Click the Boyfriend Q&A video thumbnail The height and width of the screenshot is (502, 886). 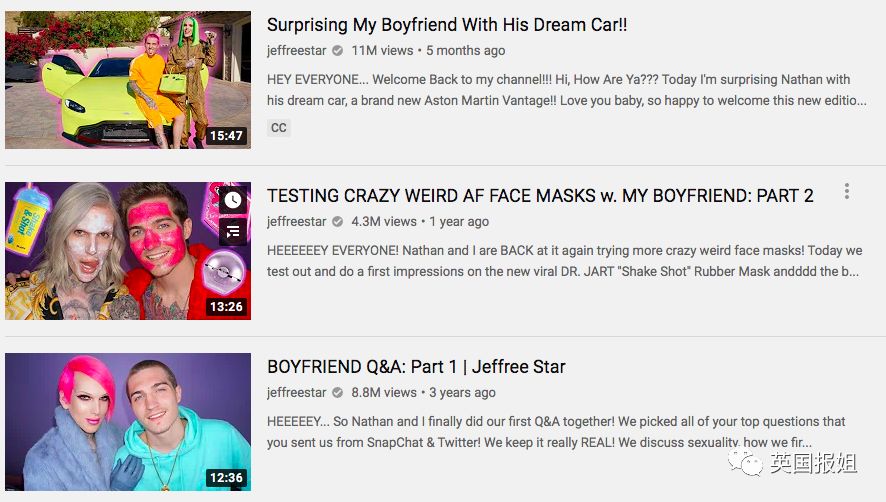128,422
